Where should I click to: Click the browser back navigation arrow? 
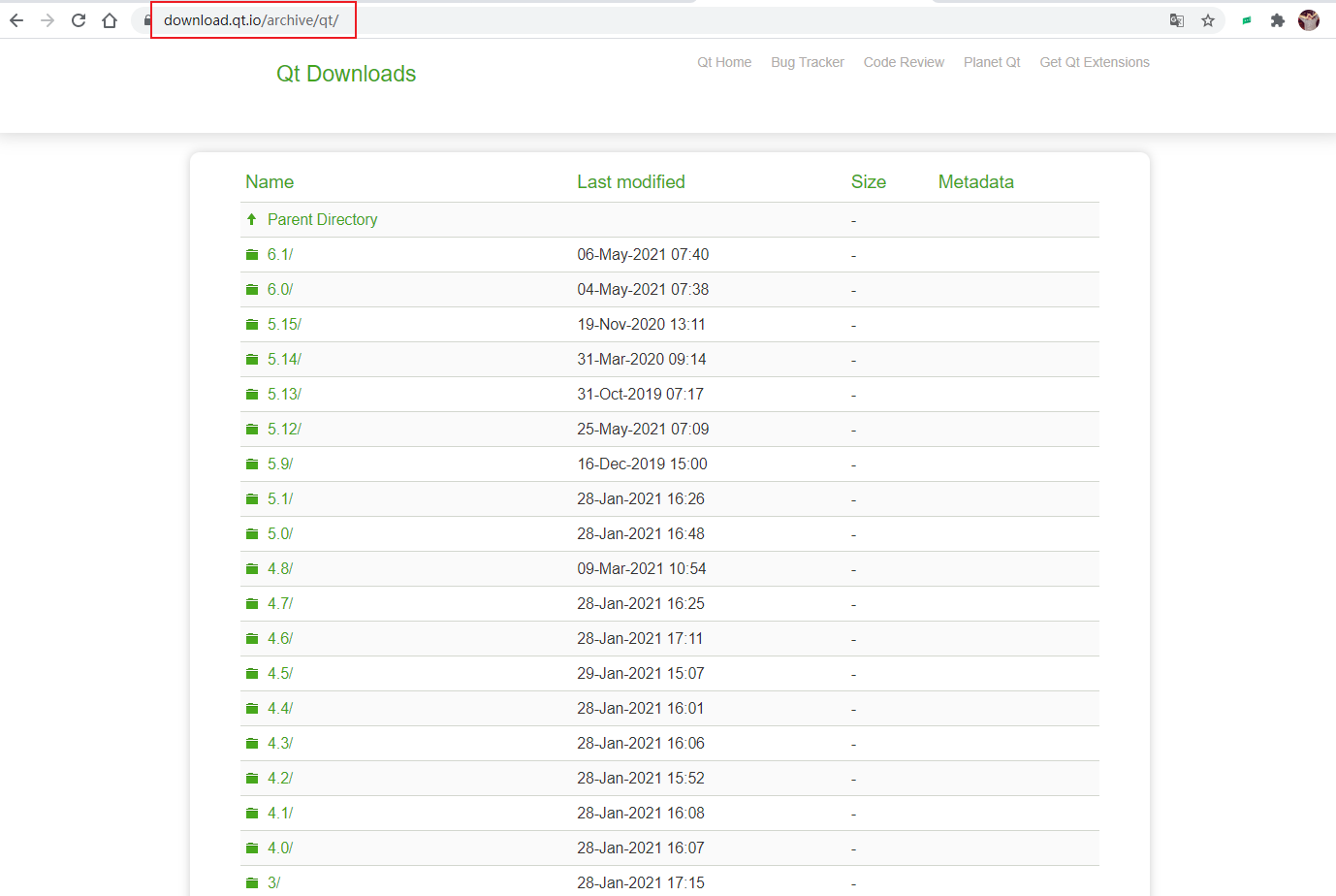[x=16, y=19]
